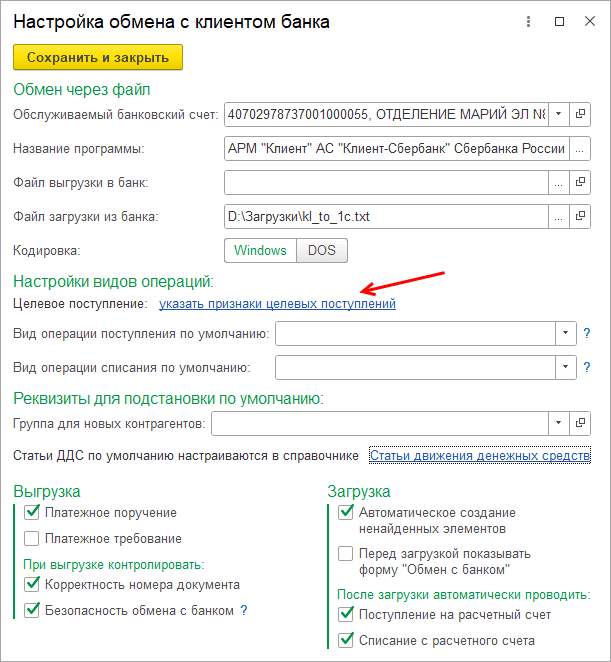The height and width of the screenshot is (662, 611).
Task: Select the DOS encoding option
Action: pyautogui.click(x=321, y=250)
